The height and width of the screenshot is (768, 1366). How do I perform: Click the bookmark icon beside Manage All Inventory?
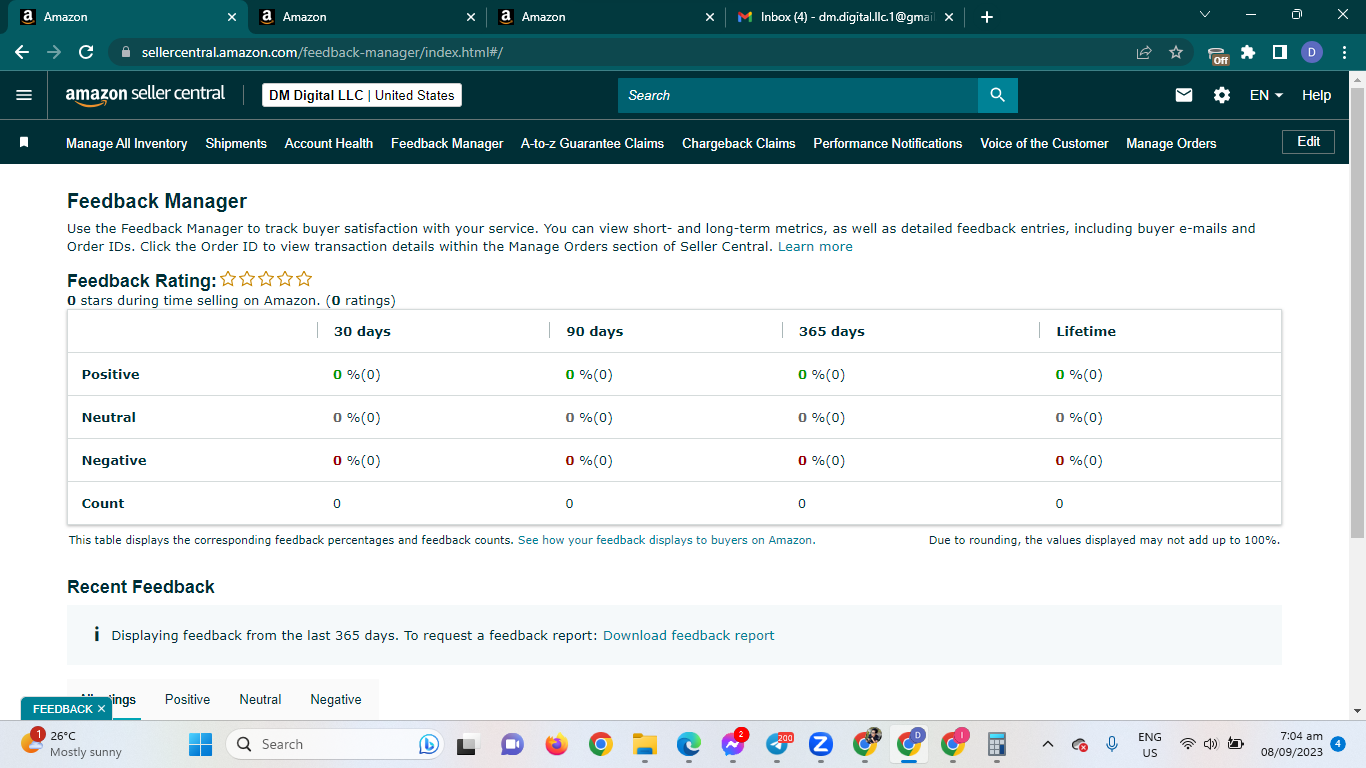click(x=24, y=143)
